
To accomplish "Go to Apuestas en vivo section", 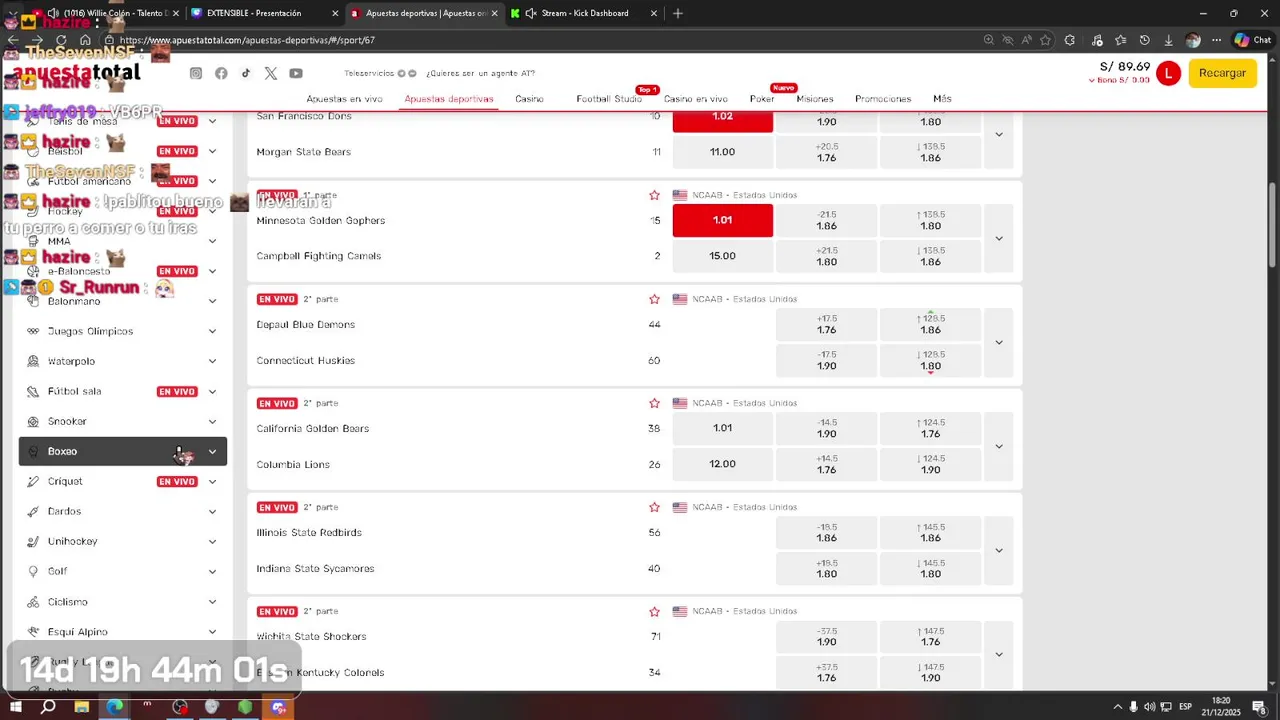I will point(344,99).
